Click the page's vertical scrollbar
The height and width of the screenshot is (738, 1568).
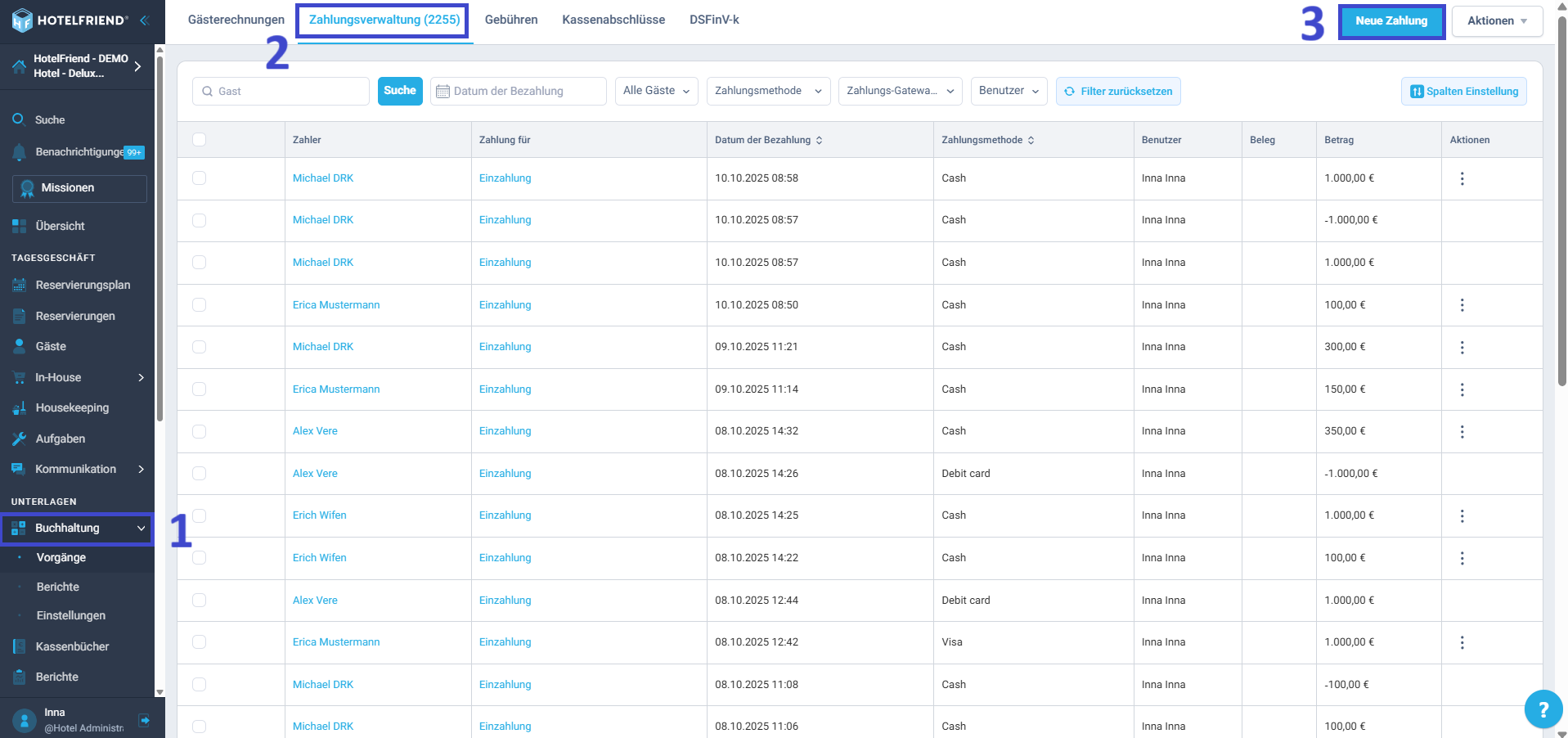[x=1561, y=205]
